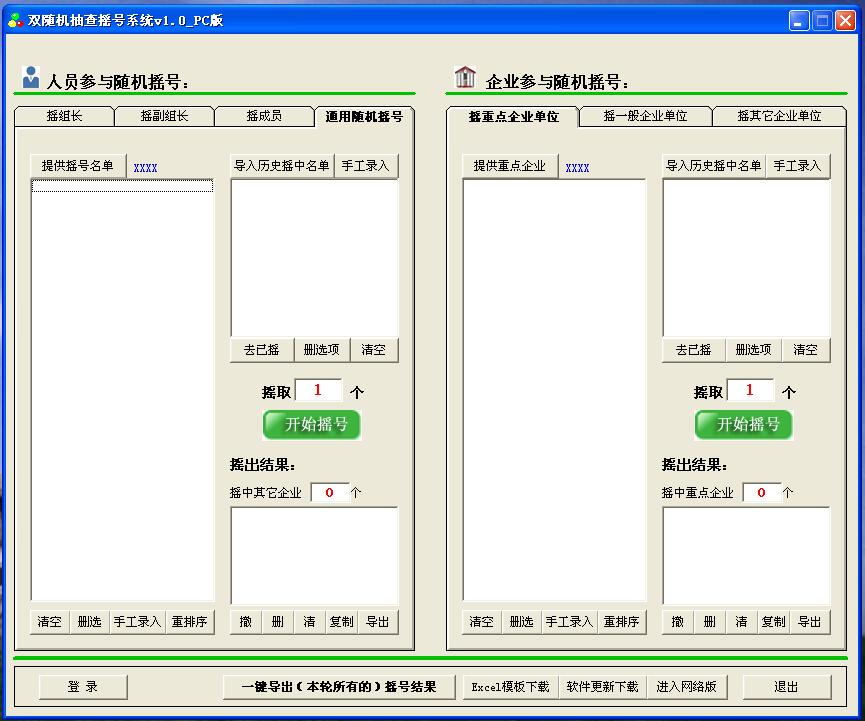Start enterprise lottery with green 开始摇号 button
The image size is (865, 721).
tap(743, 424)
